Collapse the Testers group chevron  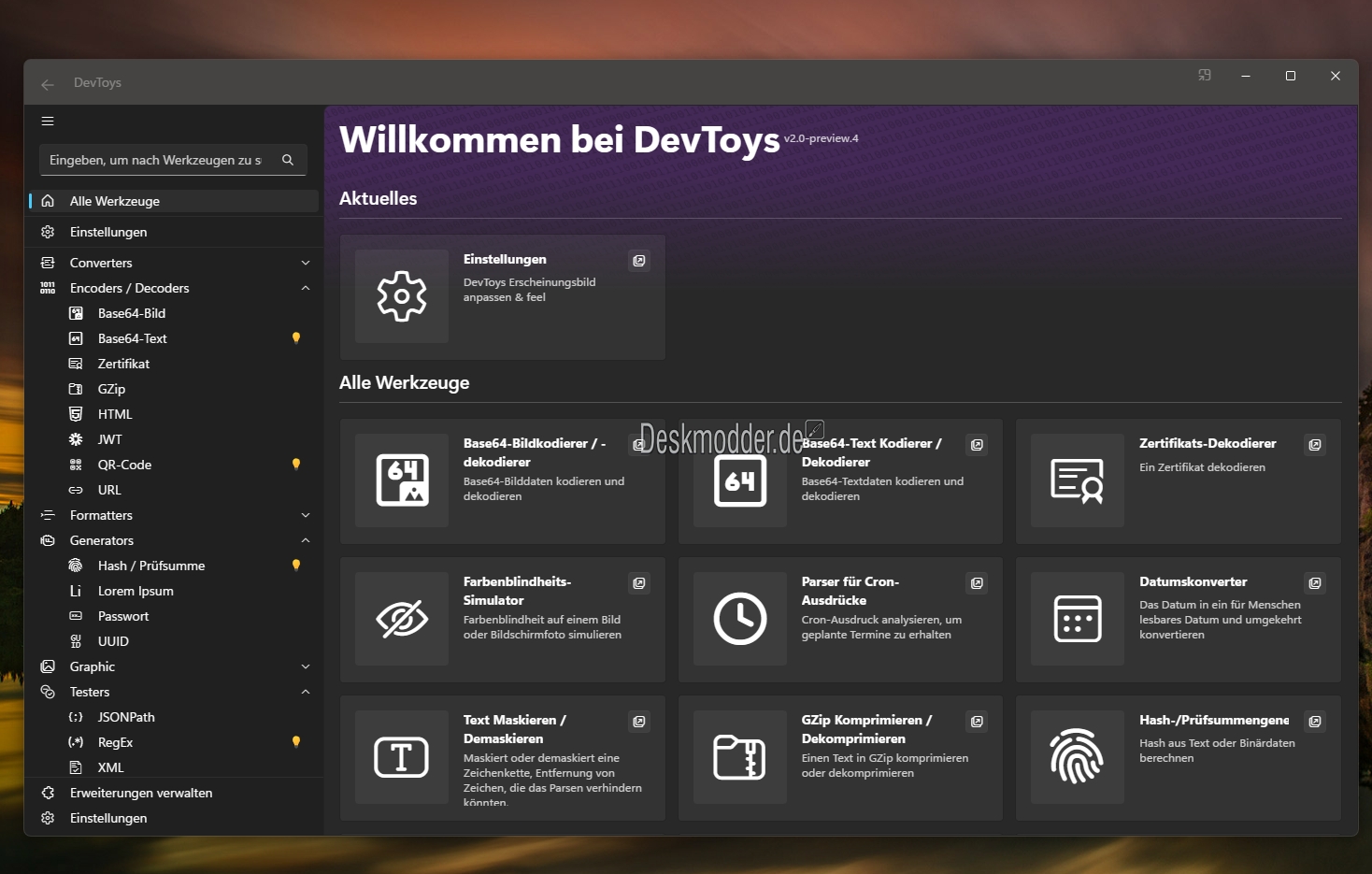pyautogui.click(x=306, y=692)
